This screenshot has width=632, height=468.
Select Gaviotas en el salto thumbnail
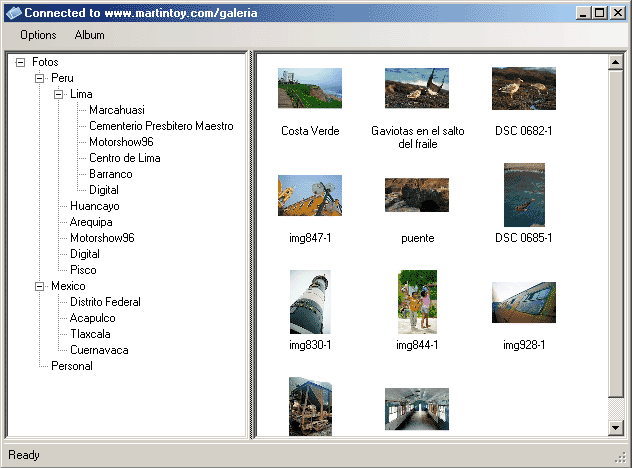[417, 88]
